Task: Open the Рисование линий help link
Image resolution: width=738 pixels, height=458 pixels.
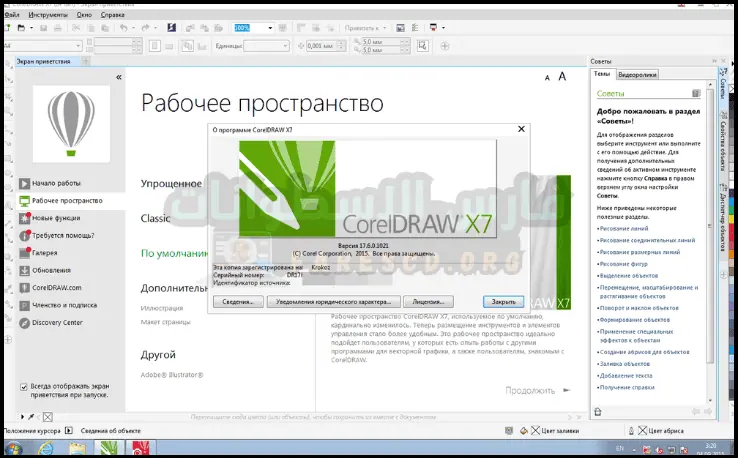Action: tap(625, 230)
